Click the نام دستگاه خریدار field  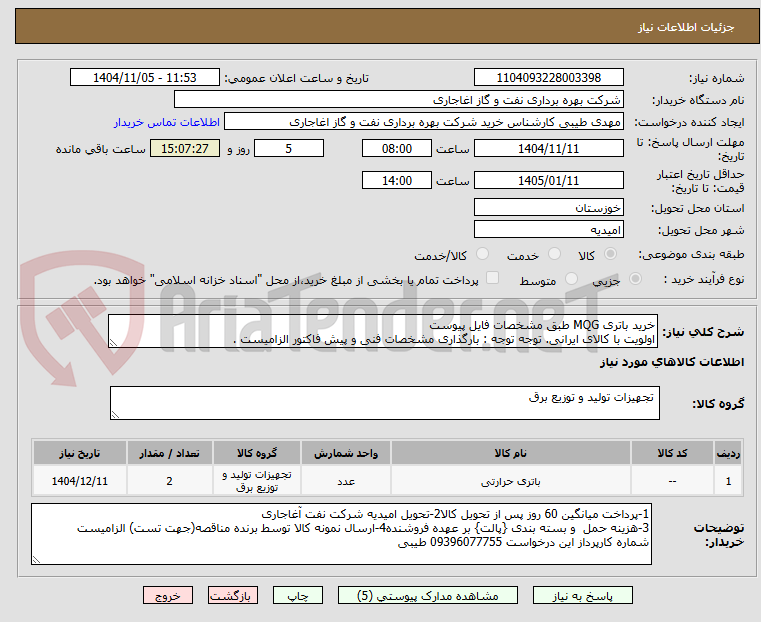pos(398,100)
